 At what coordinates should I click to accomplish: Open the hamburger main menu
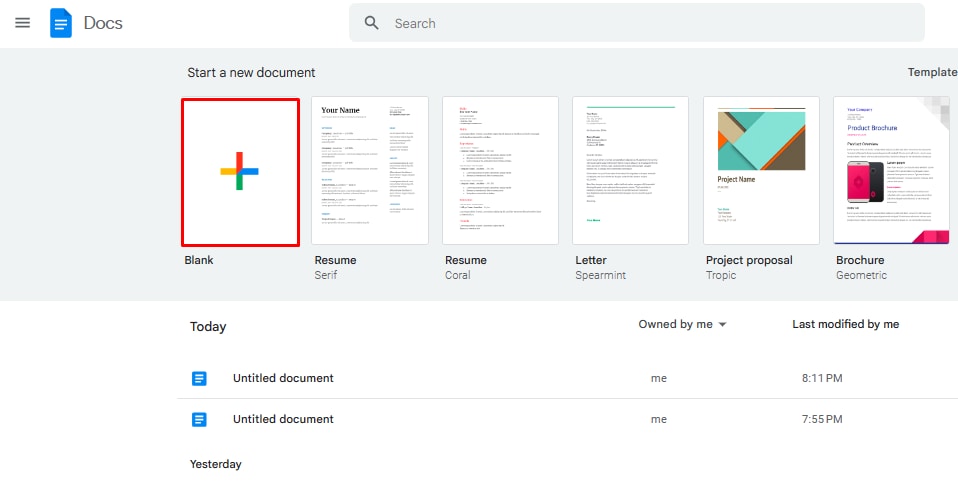coord(22,23)
